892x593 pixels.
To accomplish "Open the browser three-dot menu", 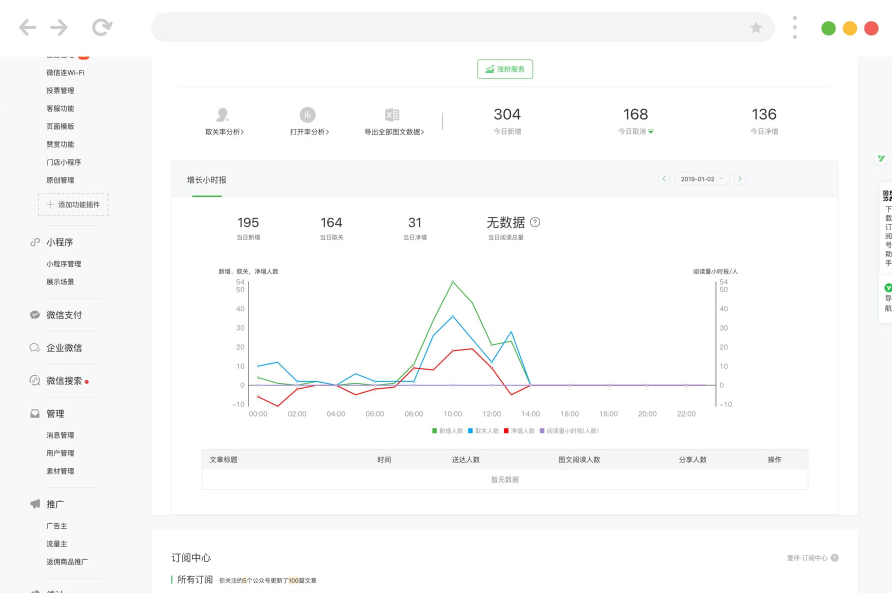I will click(x=794, y=28).
